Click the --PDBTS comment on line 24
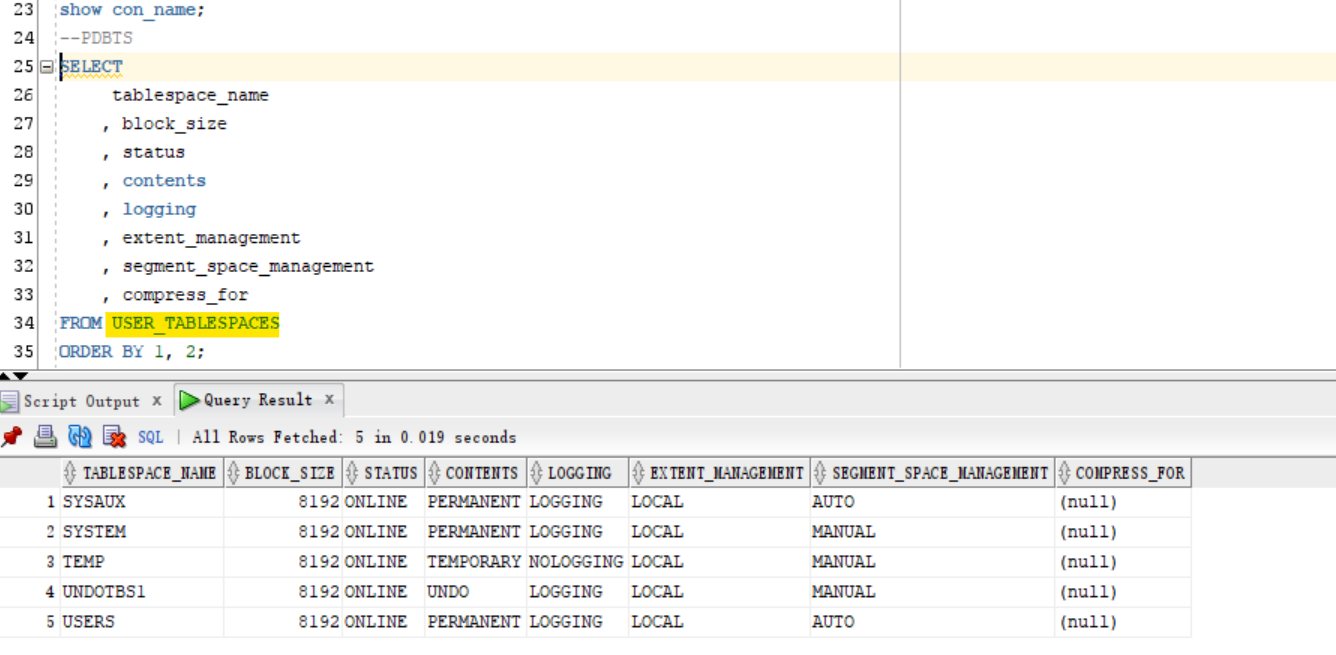This screenshot has height=655, width=1336. pyautogui.click(x=96, y=38)
